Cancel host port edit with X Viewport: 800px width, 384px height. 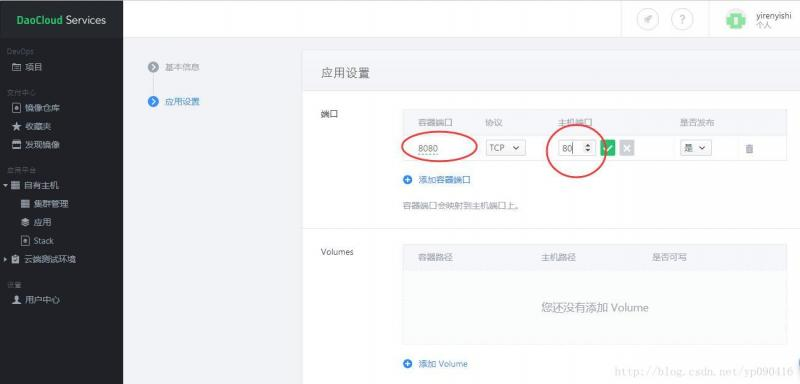coord(627,148)
